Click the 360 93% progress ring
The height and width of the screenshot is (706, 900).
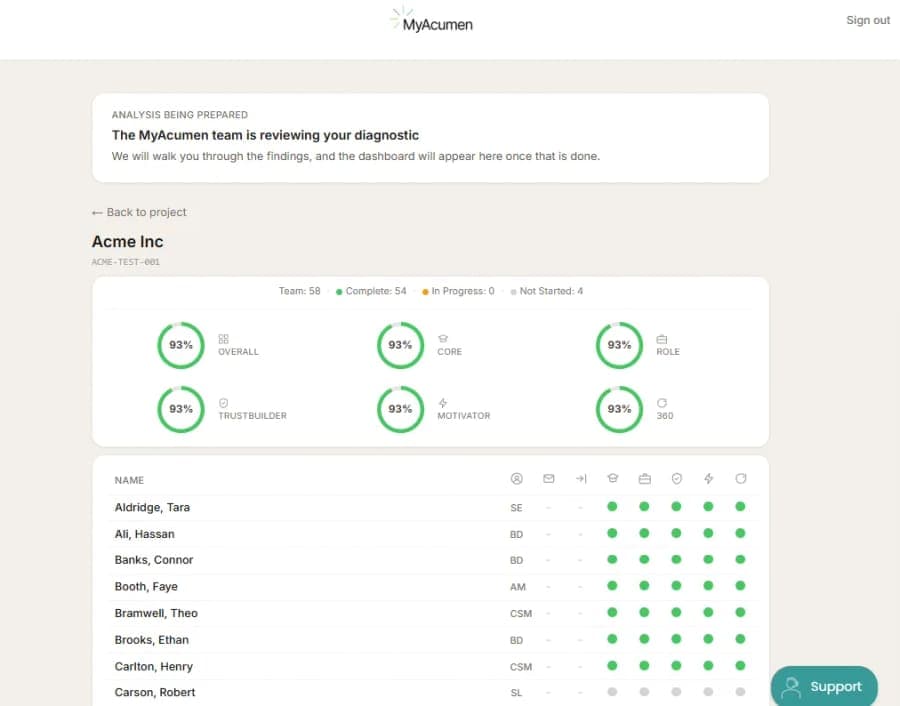pos(619,409)
